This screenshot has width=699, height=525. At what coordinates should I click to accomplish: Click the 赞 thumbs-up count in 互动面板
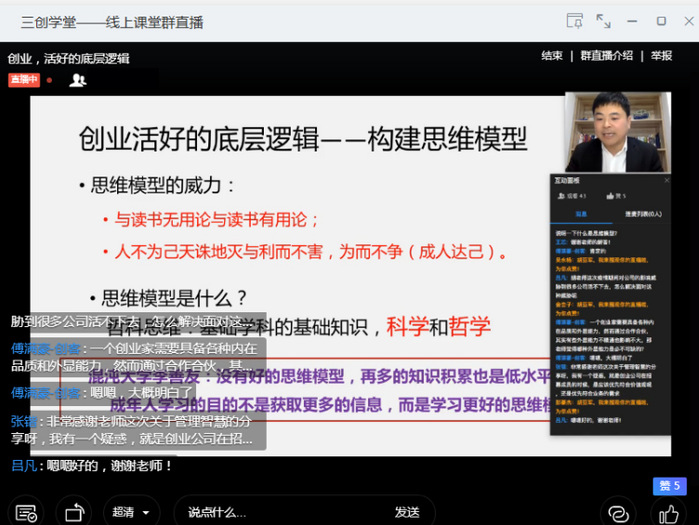[610, 197]
